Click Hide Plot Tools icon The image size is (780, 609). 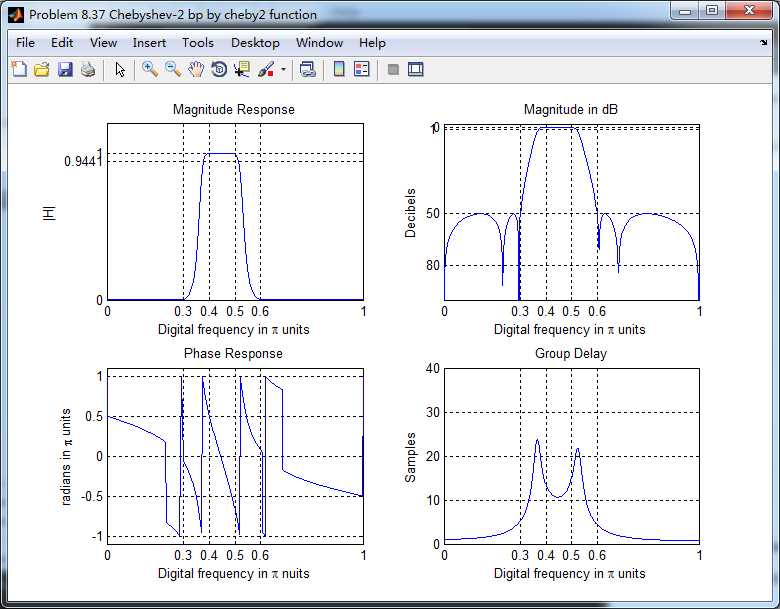393,69
